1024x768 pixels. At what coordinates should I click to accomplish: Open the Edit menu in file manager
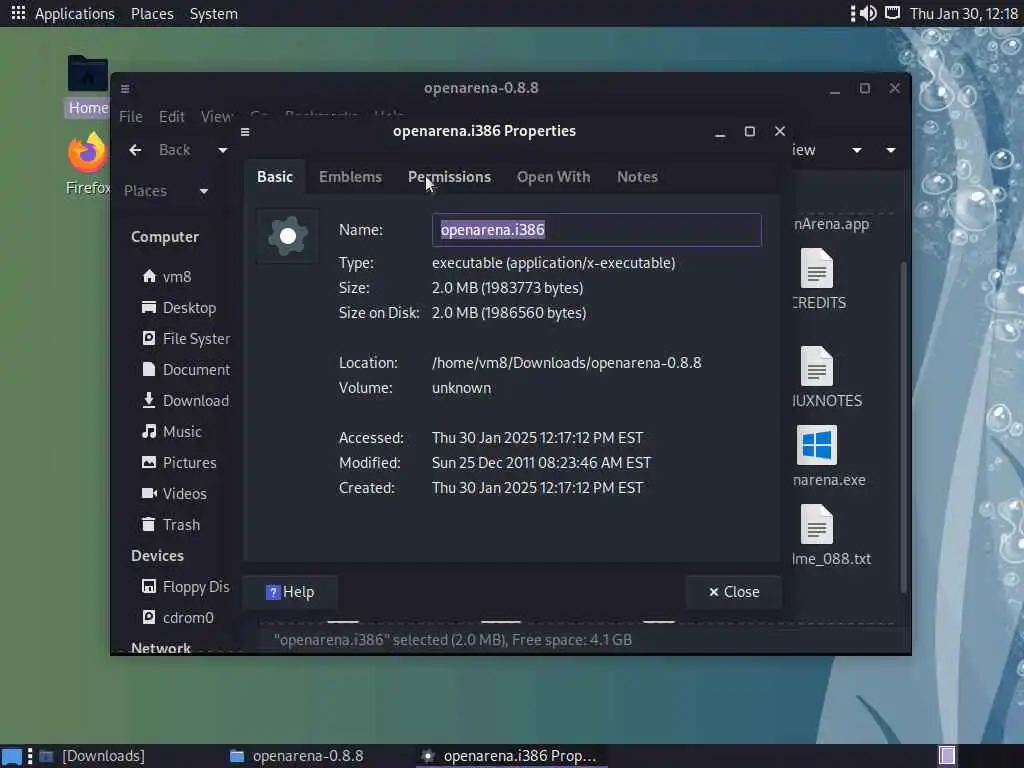coord(172,117)
